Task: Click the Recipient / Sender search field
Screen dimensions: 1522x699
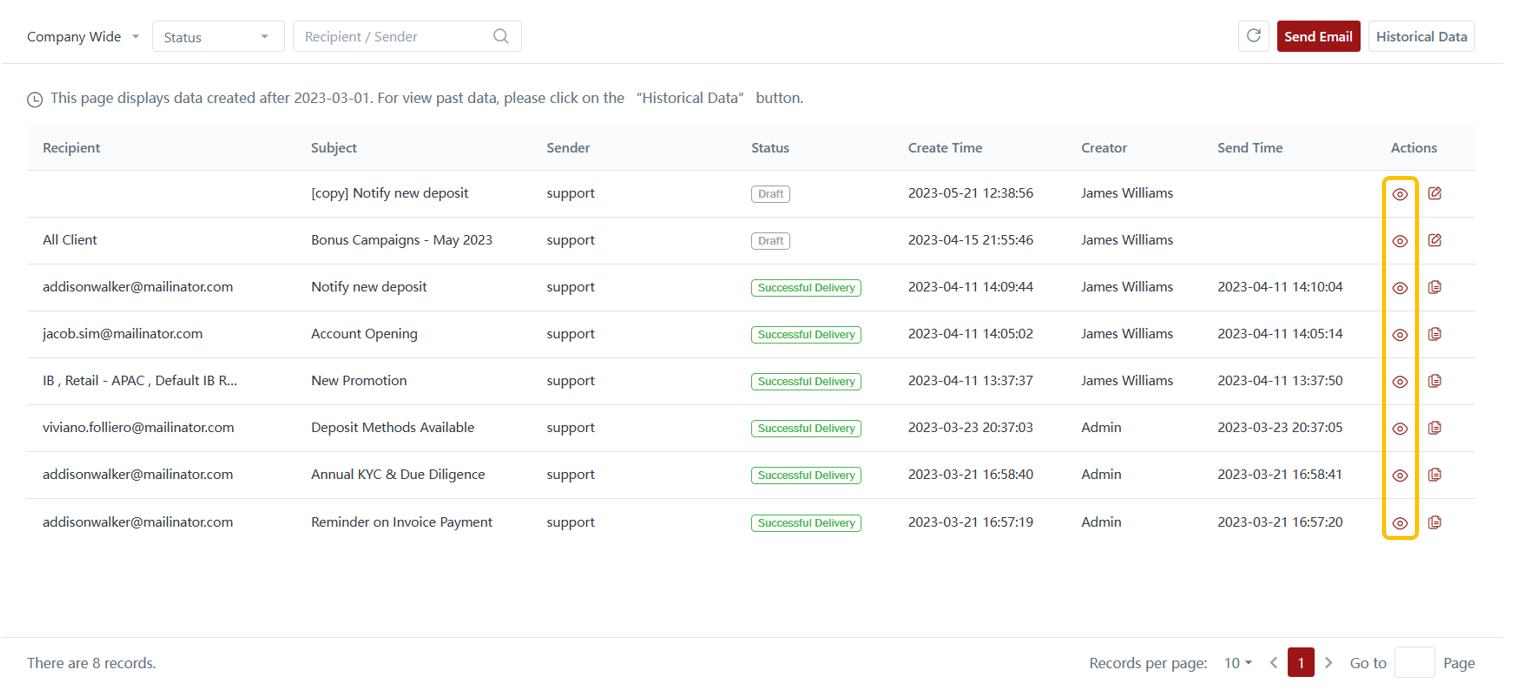Action: (395, 37)
